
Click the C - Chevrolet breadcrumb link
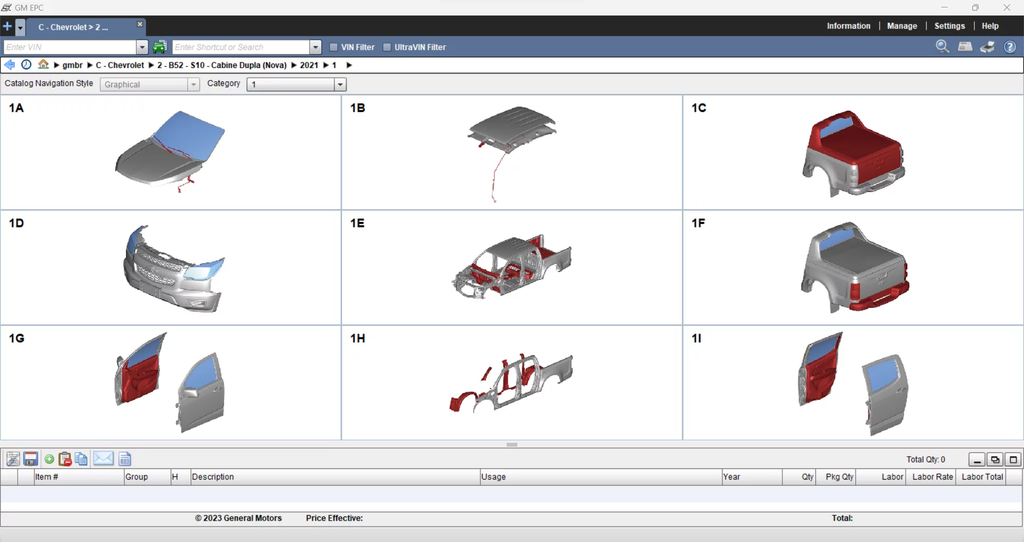[120, 65]
